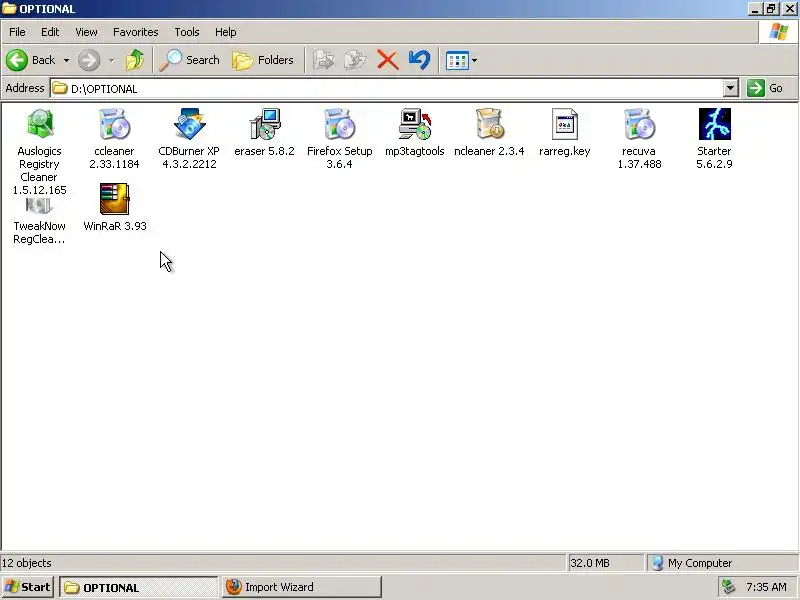Screen dimensions: 800x600
Task: Select the rarreg.key file icon
Action: pos(564,124)
